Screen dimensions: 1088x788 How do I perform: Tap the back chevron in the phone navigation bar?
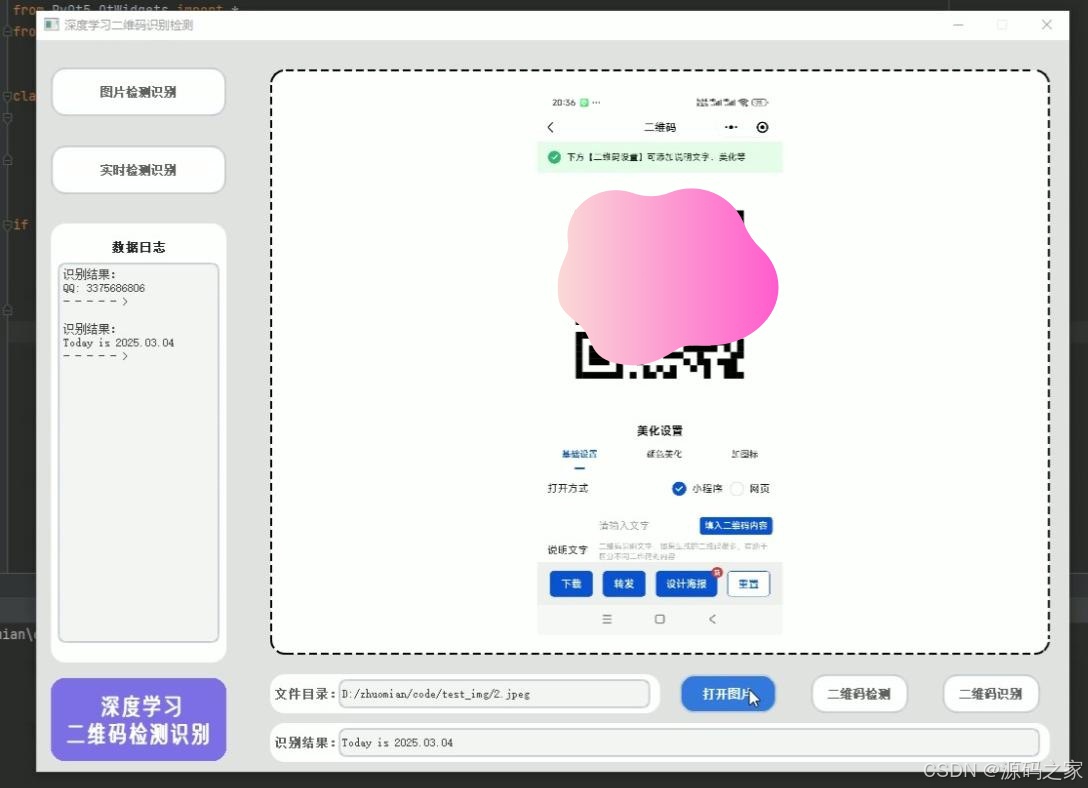[x=713, y=618]
